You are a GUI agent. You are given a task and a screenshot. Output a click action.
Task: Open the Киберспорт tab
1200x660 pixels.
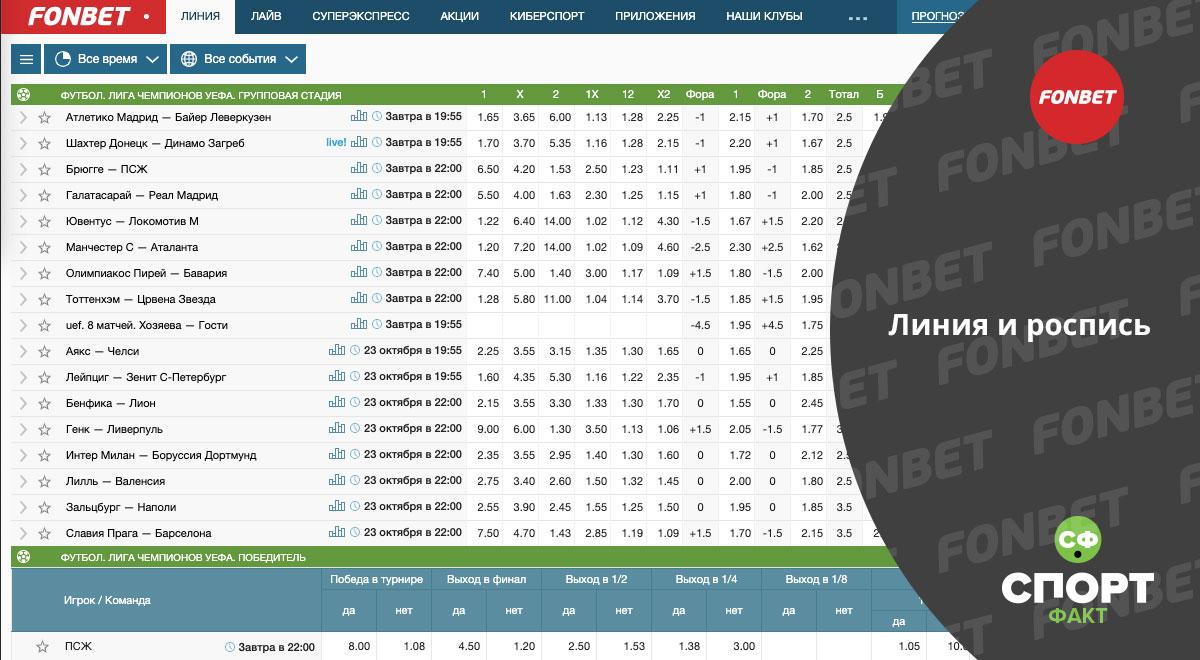(x=547, y=17)
